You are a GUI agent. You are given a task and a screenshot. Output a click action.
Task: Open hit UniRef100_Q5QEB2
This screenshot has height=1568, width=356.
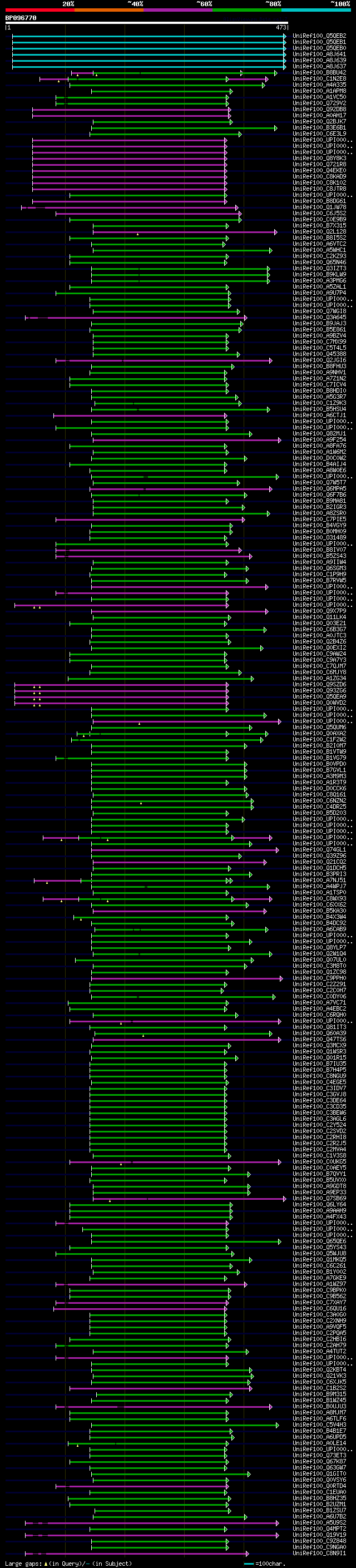pyautogui.click(x=319, y=36)
